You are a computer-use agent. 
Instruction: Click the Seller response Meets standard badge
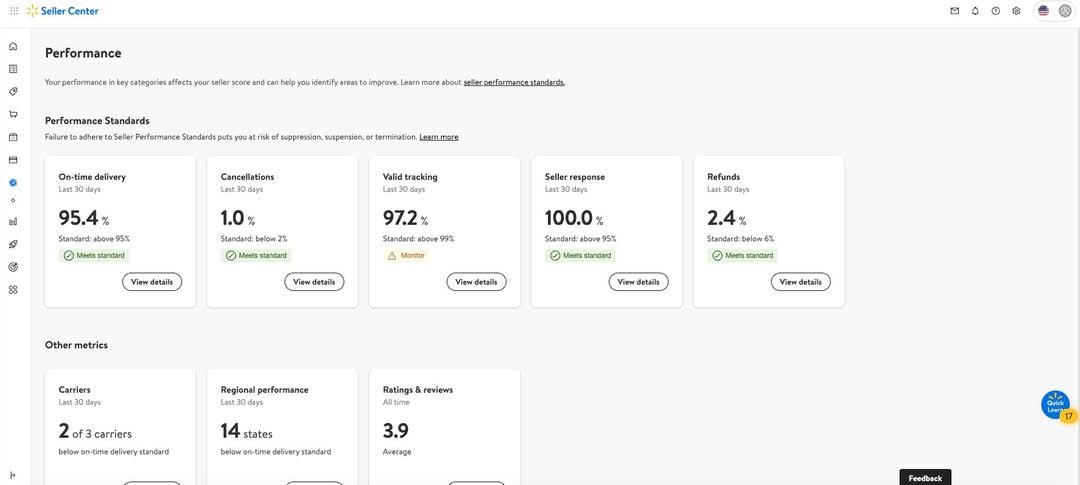click(581, 256)
